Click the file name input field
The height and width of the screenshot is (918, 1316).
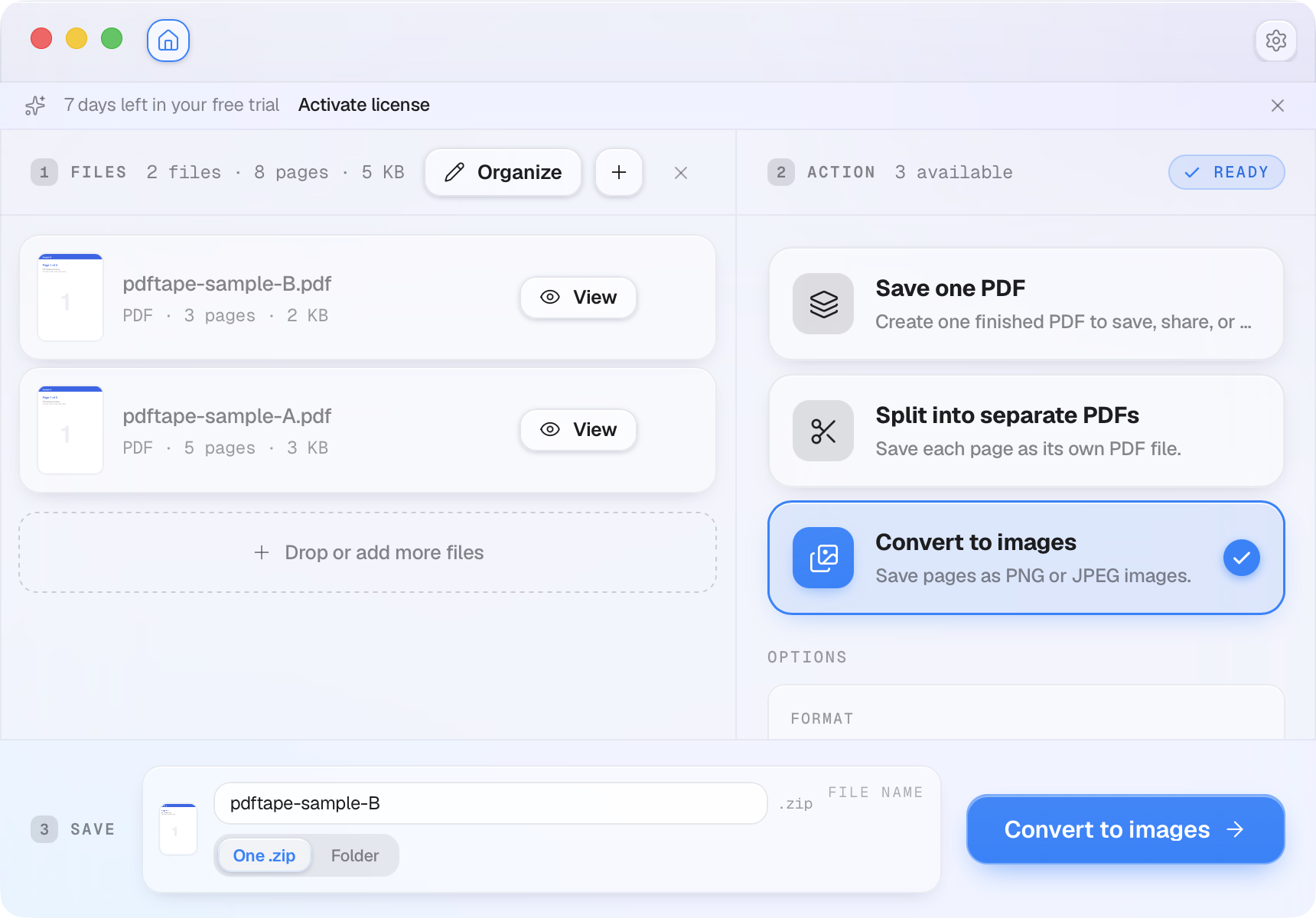pos(490,803)
